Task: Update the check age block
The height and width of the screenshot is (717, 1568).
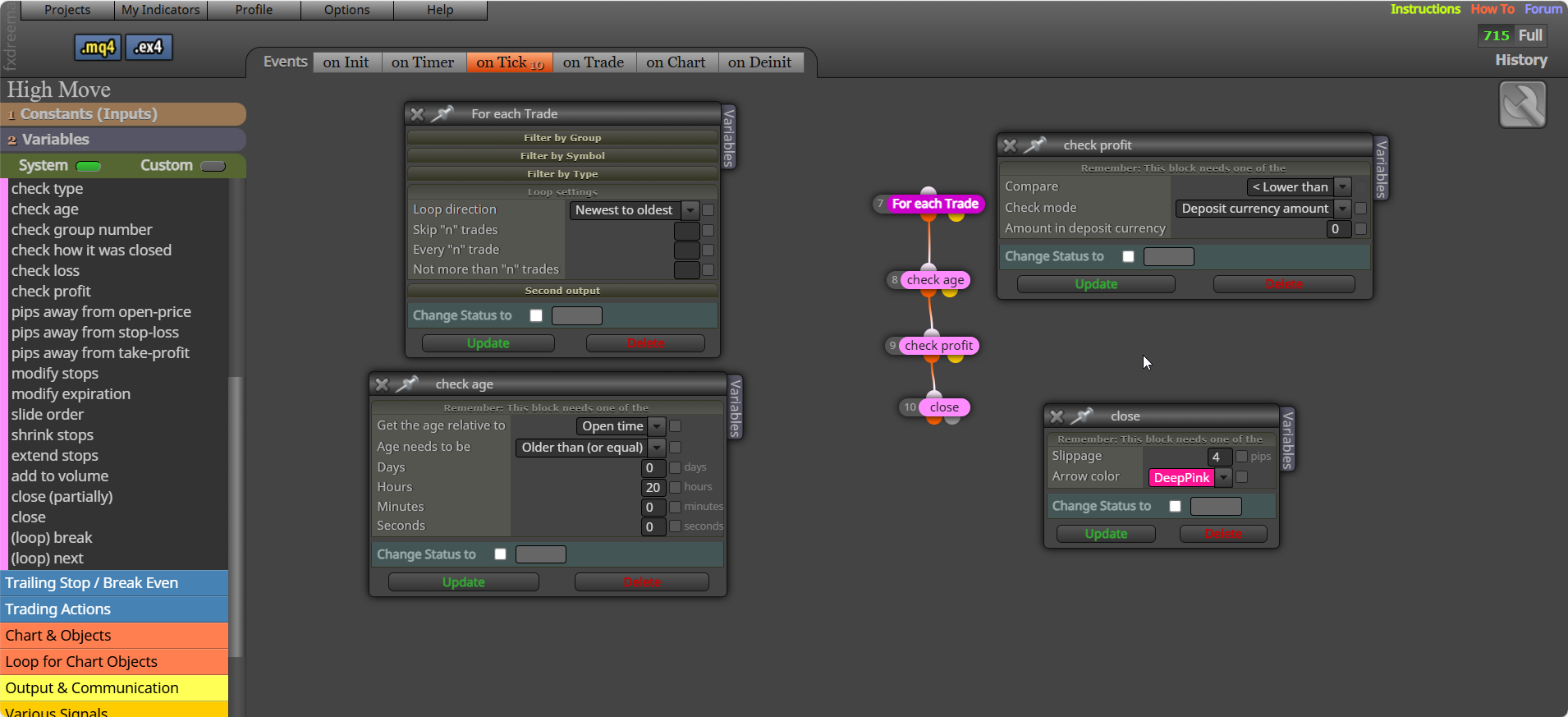Action: tap(464, 582)
